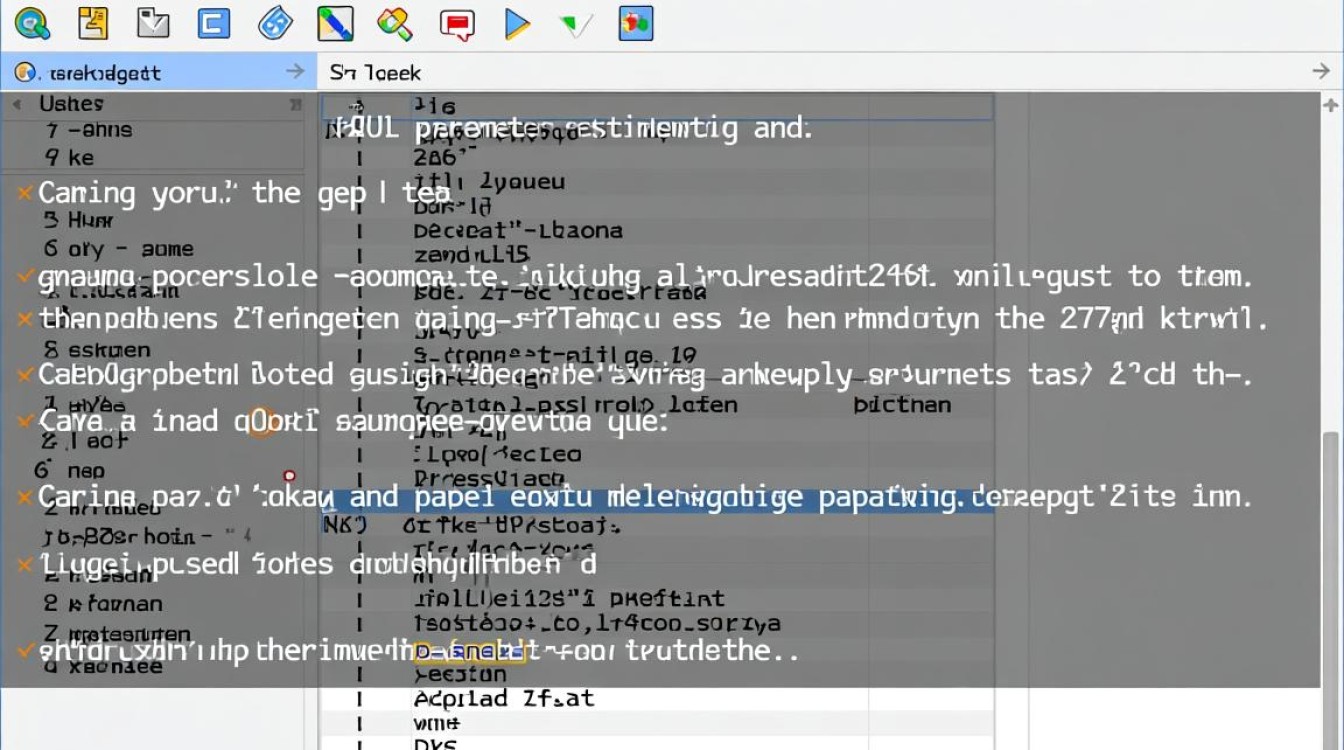The image size is (1344, 750).
Task: Select the magnifier search tool in the toolbar
Action: [32, 24]
